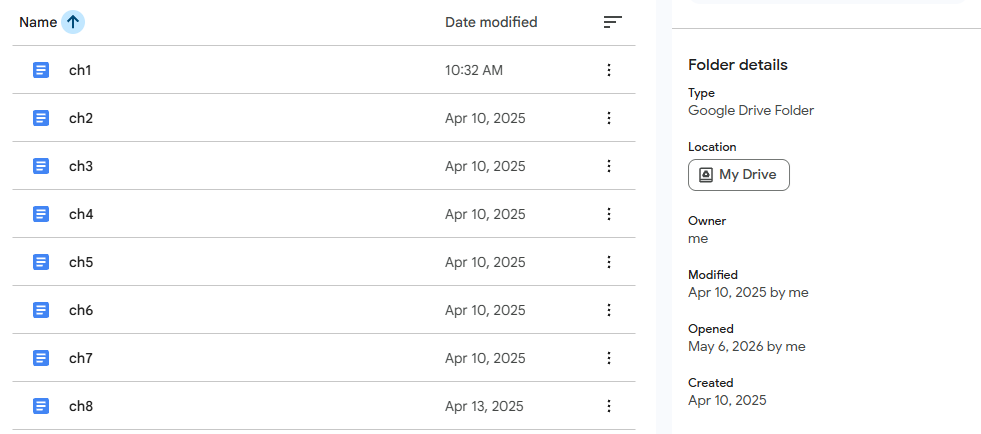
Task: Open the three-dot menu for ch1
Action: tap(609, 70)
